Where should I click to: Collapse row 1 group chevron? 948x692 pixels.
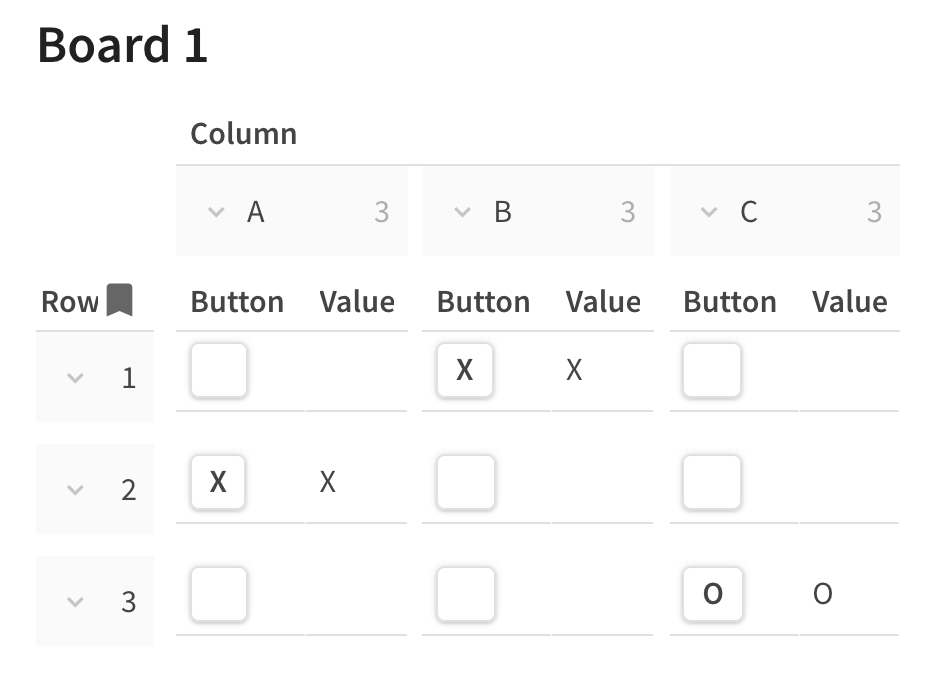pyautogui.click(x=74, y=378)
